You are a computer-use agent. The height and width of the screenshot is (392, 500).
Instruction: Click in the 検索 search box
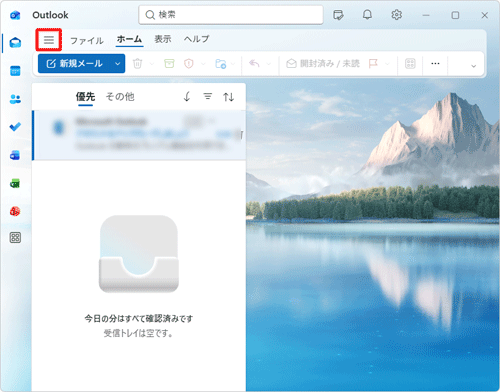(231, 15)
